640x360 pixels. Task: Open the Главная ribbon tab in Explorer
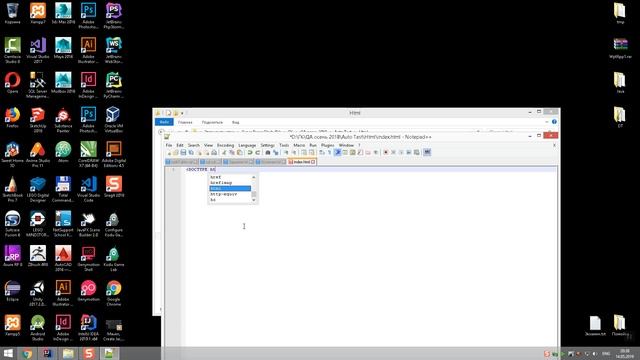[185, 122]
